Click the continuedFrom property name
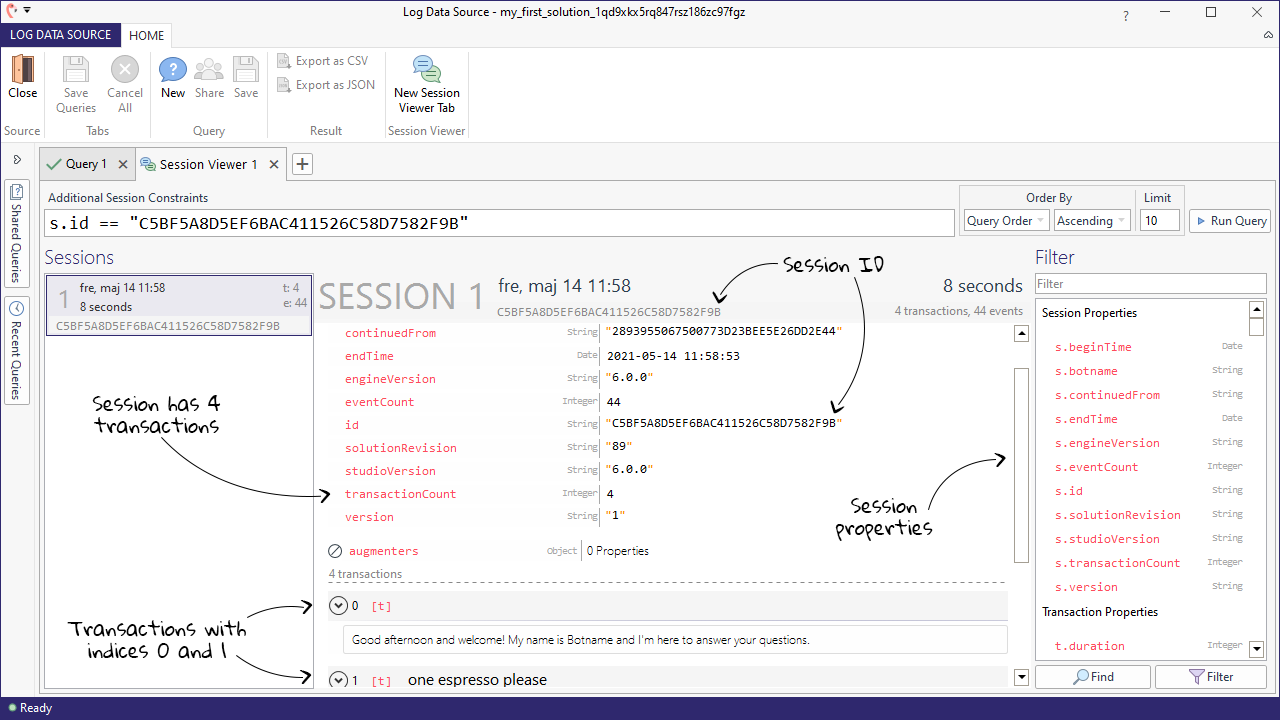The image size is (1280, 720). (x=390, y=333)
